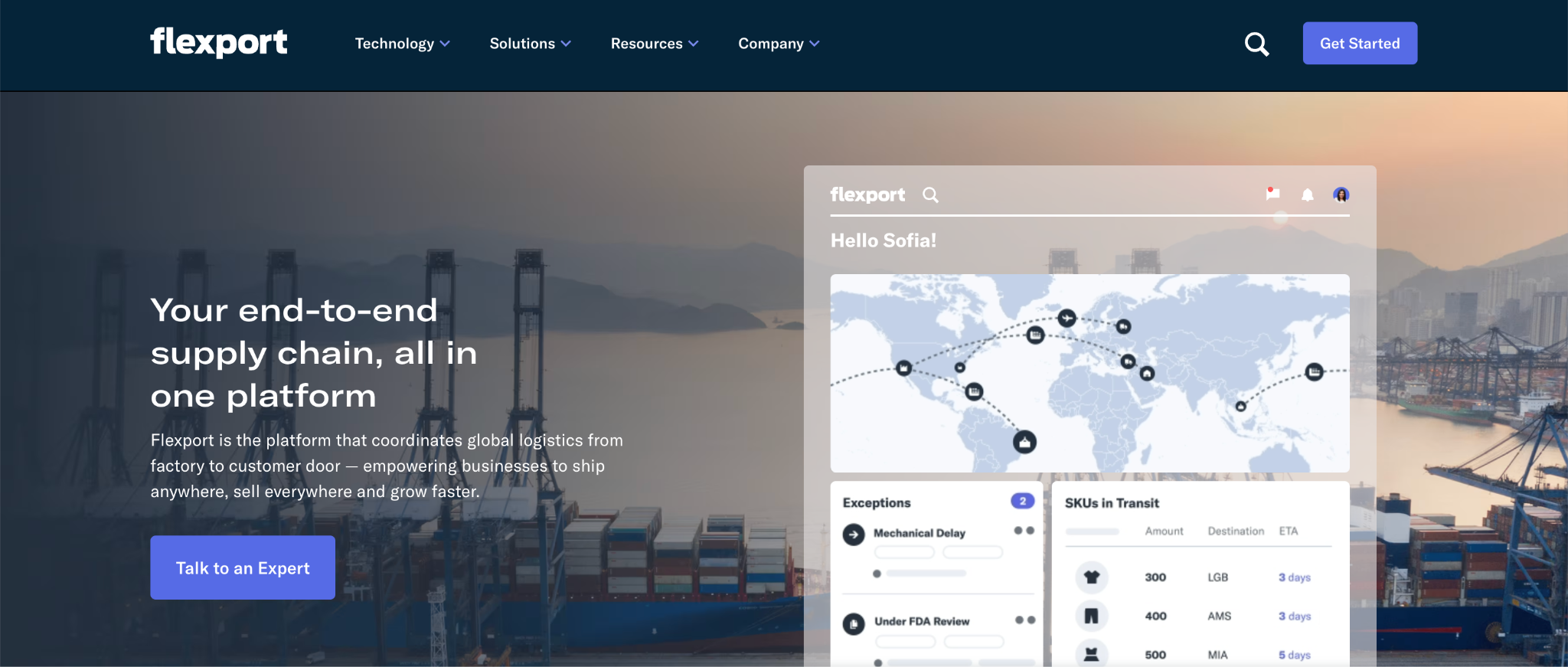Click the Flexport logo in the navigation bar
This screenshot has height=667, width=1568.
click(x=219, y=42)
